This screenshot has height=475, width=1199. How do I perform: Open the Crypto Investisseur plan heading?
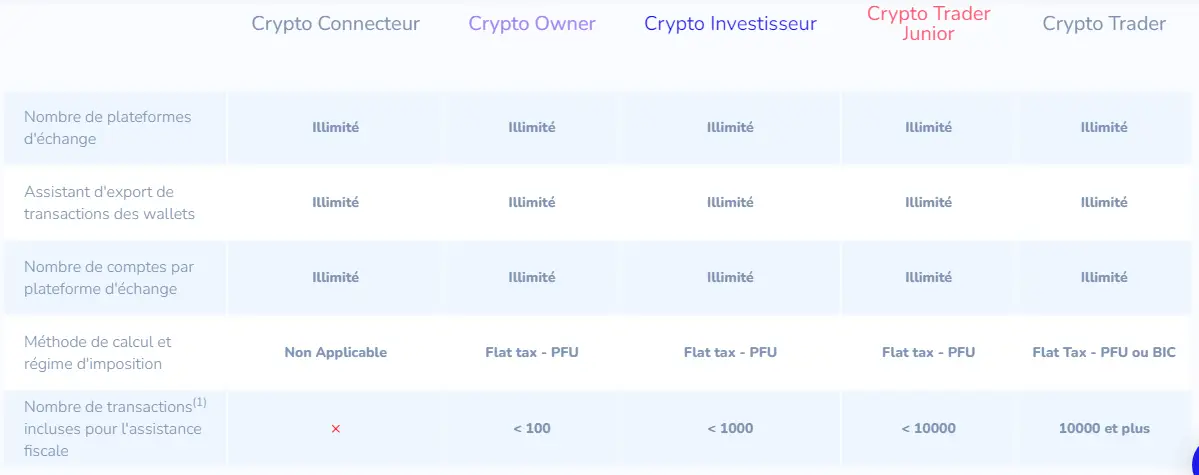pyautogui.click(x=730, y=24)
